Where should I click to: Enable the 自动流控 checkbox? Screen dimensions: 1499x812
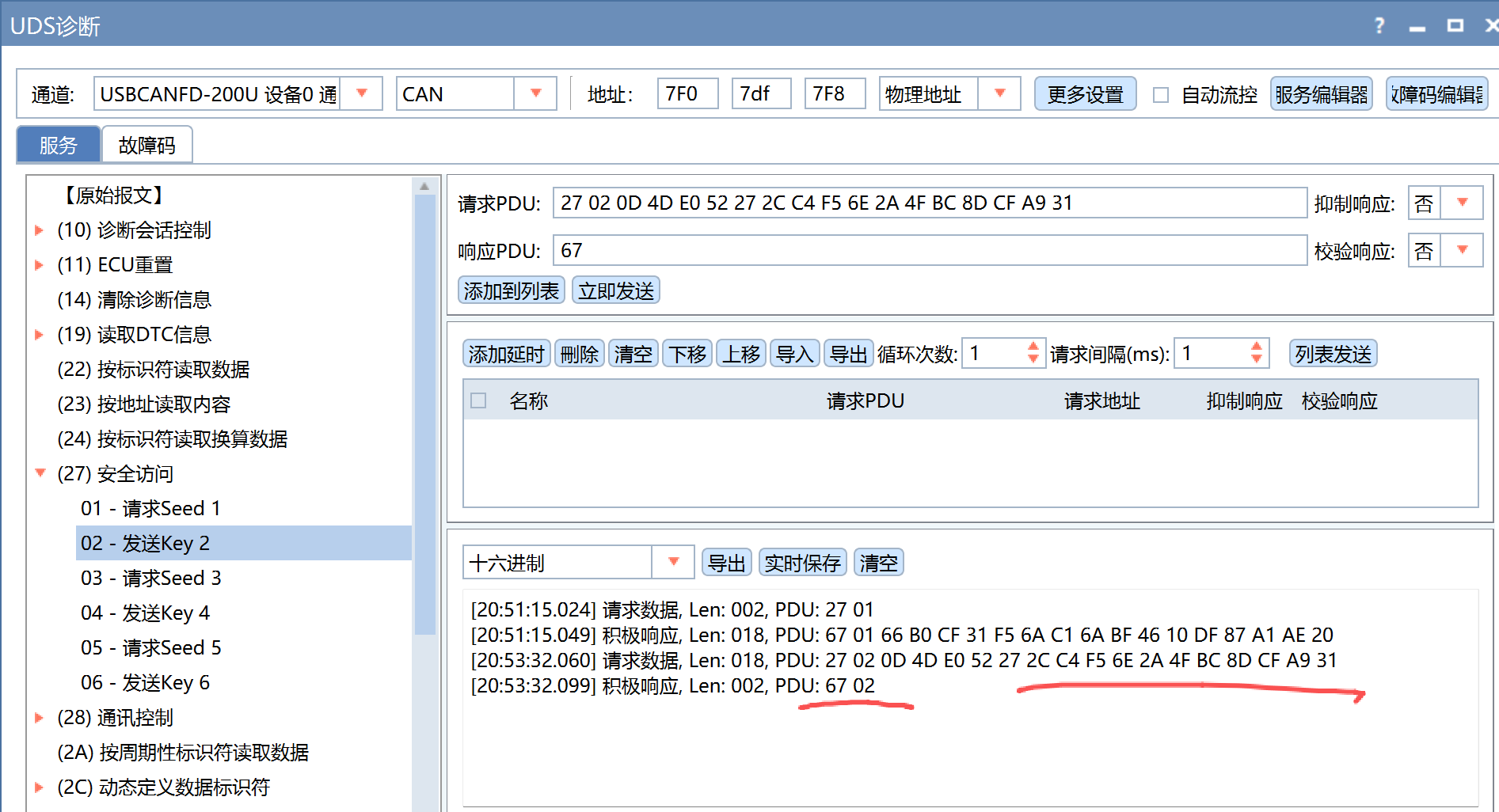(1161, 95)
